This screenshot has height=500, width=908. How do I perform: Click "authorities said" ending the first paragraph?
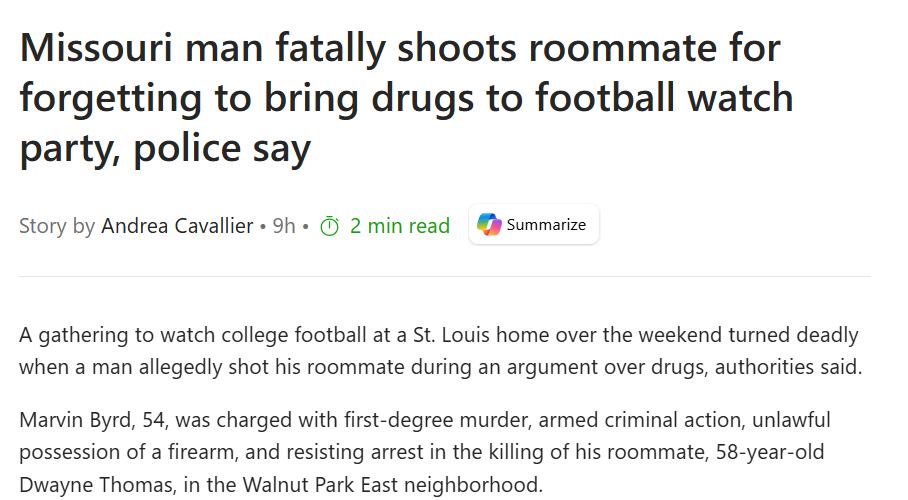tap(788, 367)
